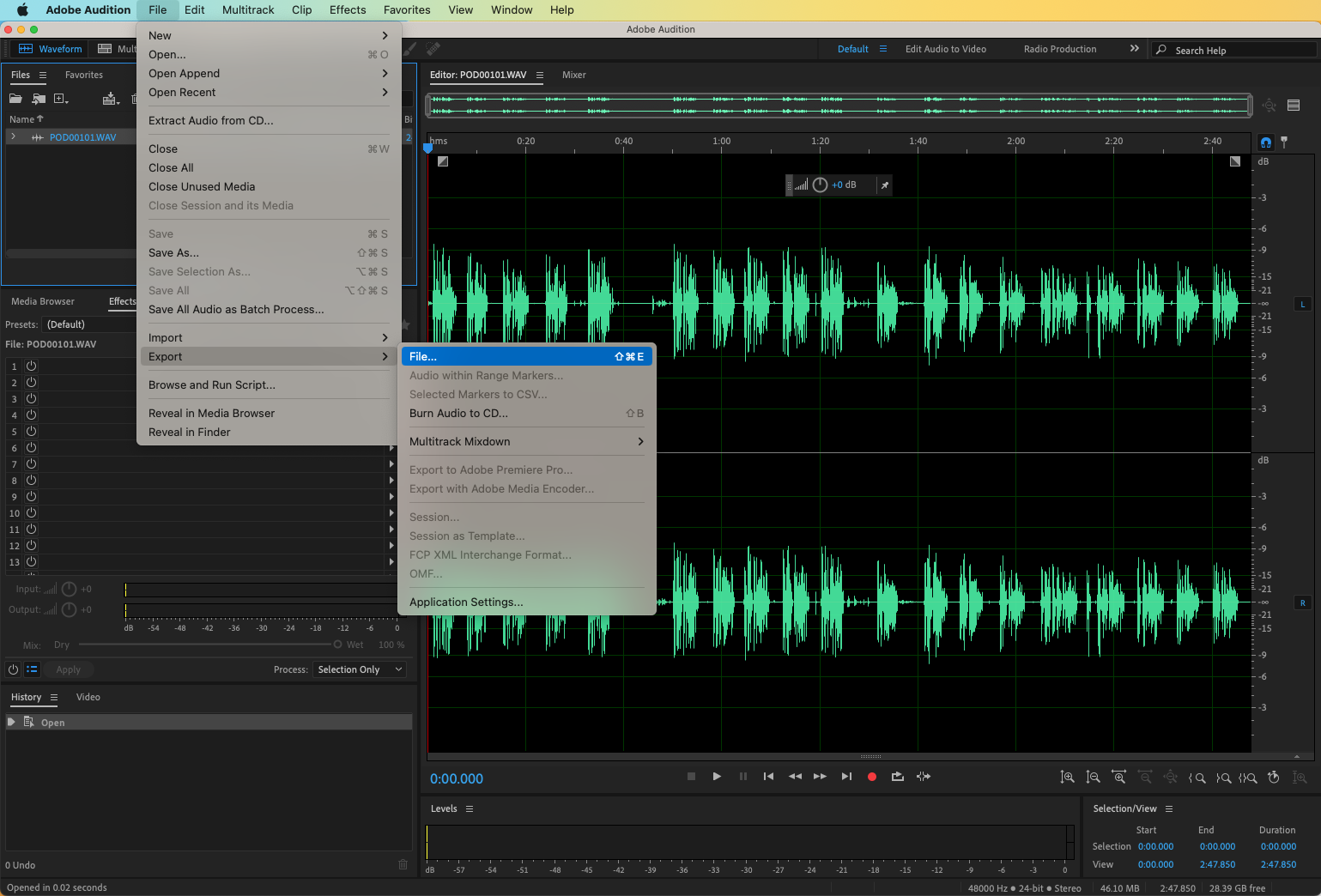Toggle Loop Playback button
Image resolution: width=1321 pixels, height=896 pixels.
click(x=898, y=777)
